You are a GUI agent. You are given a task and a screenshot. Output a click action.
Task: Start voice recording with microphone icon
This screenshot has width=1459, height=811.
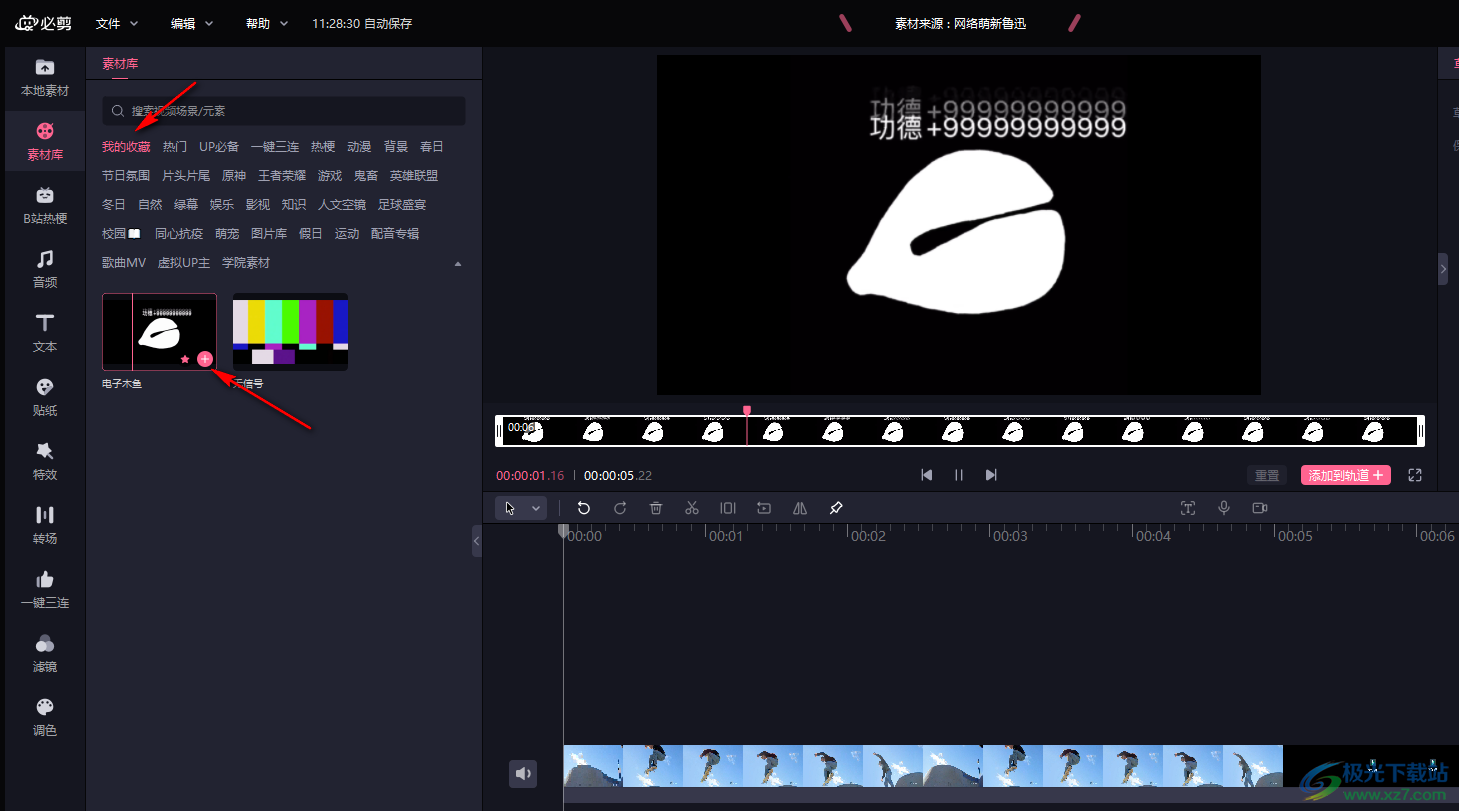coord(1224,508)
